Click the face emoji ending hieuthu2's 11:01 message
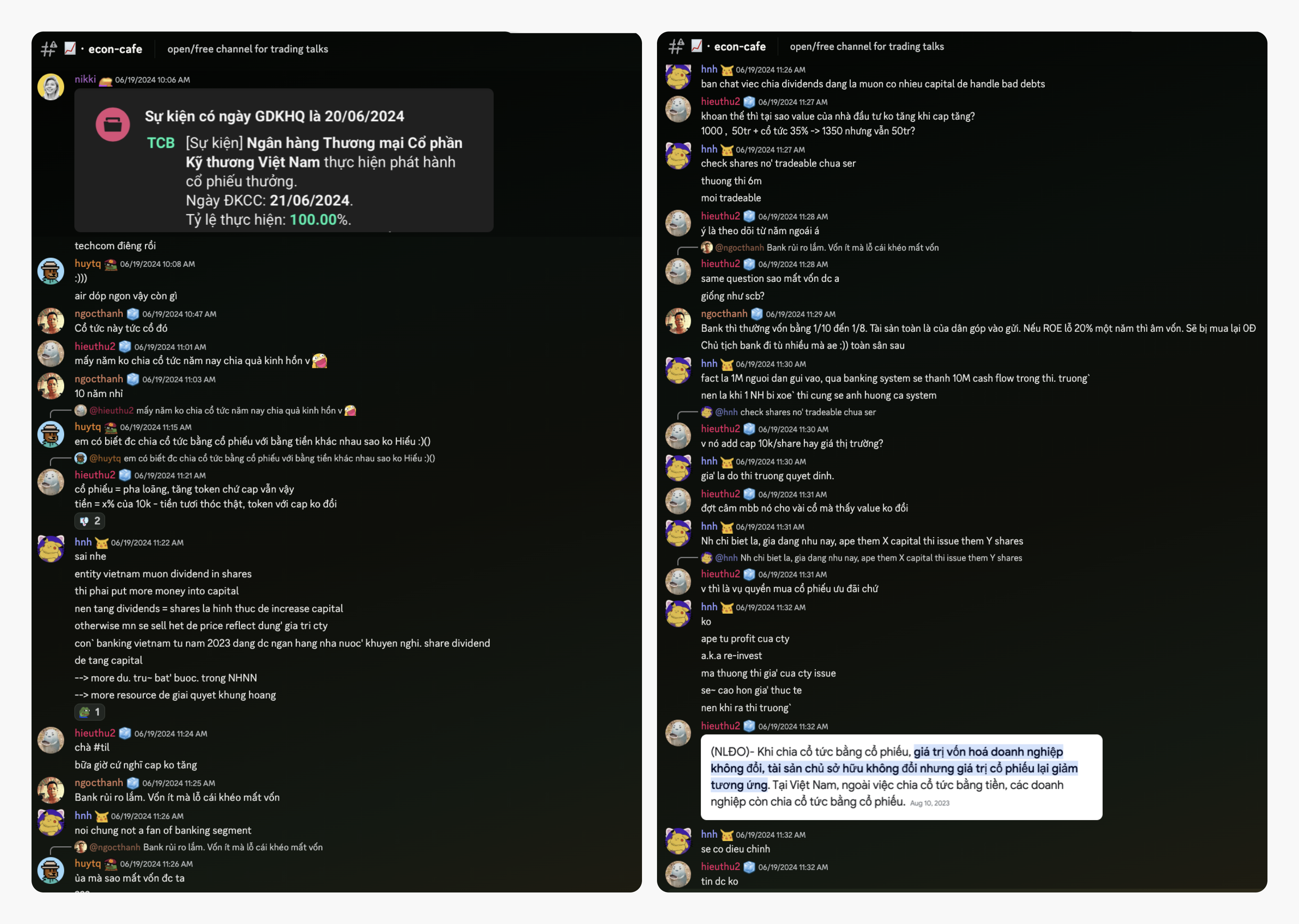1299x924 pixels. tap(320, 361)
